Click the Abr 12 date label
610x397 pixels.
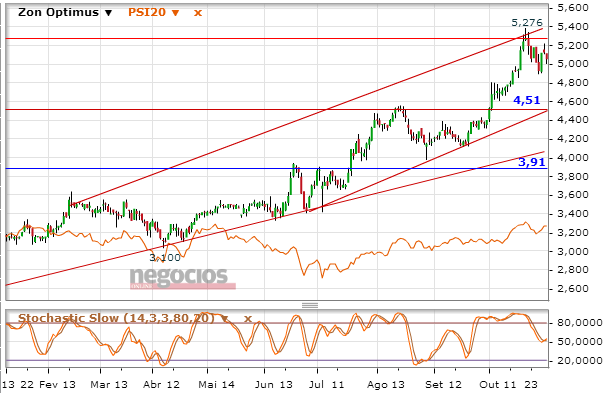coord(161,385)
